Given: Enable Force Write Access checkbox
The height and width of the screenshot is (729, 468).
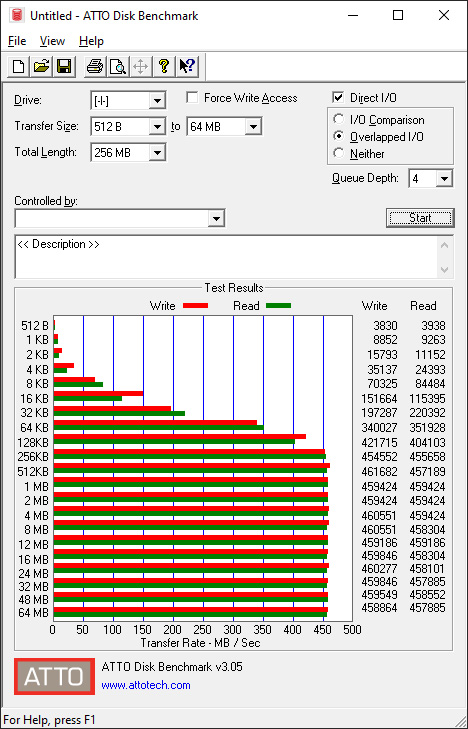Looking at the screenshot, I should pyautogui.click(x=192, y=98).
